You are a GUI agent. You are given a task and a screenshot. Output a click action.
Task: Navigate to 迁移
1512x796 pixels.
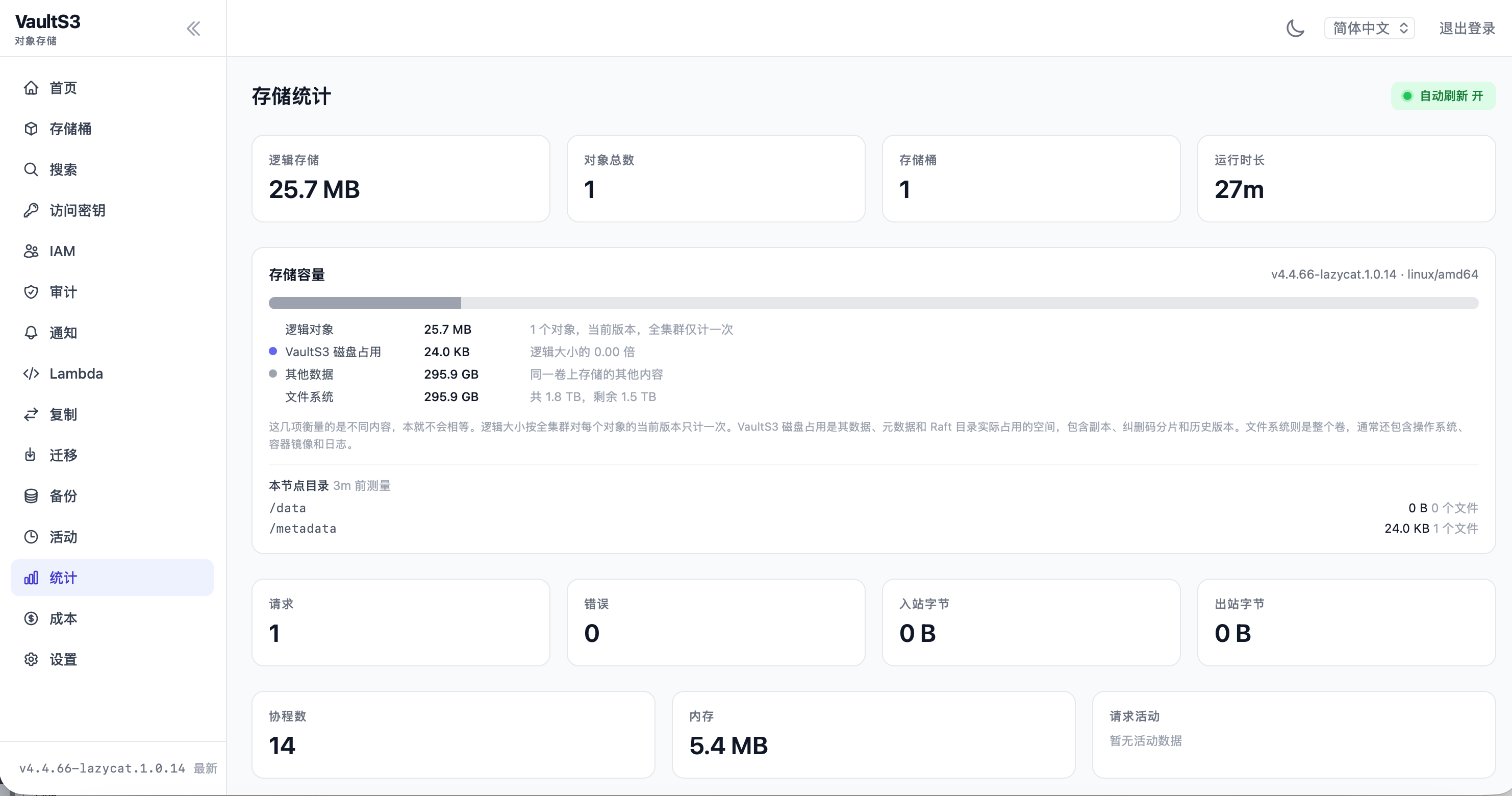(x=112, y=455)
